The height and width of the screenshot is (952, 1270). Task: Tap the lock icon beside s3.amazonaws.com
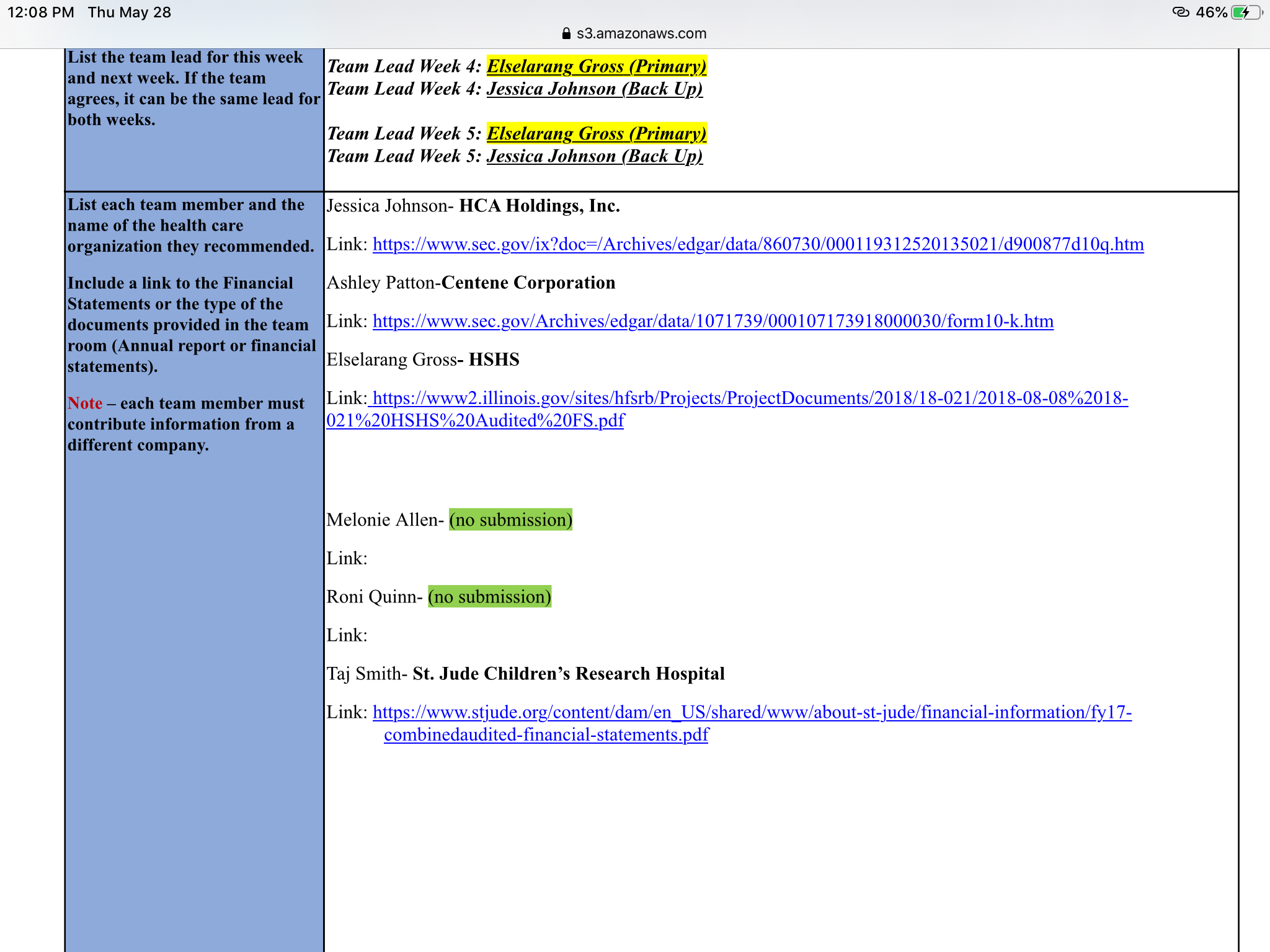click(566, 33)
